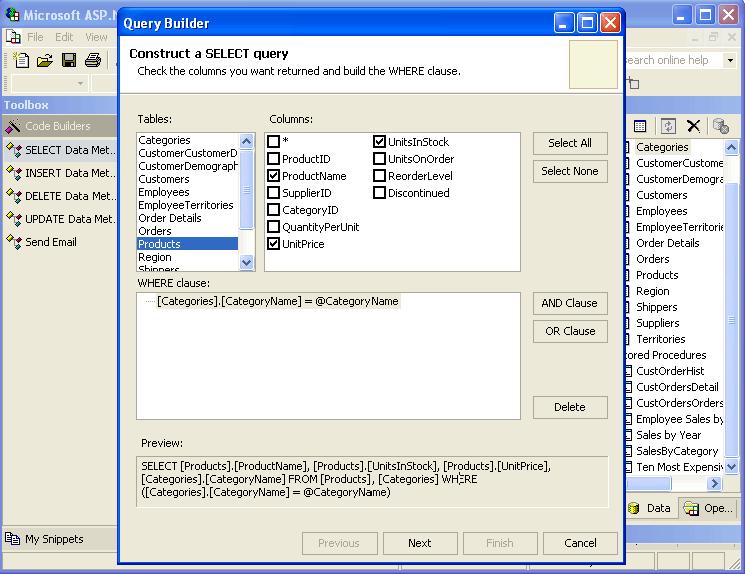Click the INSERT Data Method builder icon
The height and width of the screenshot is (574, 745).
14,172
